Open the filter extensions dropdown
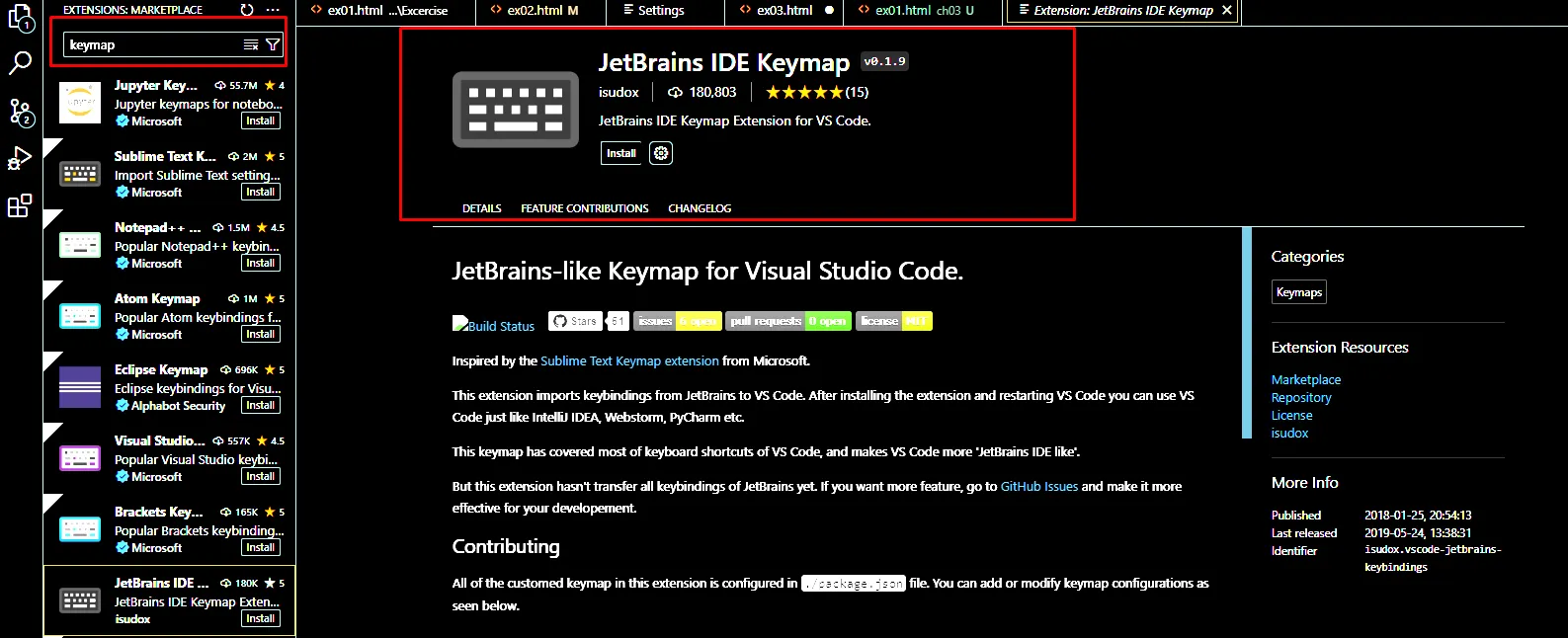The height and width of the screenshot is (638, 1568). (273, 44)
